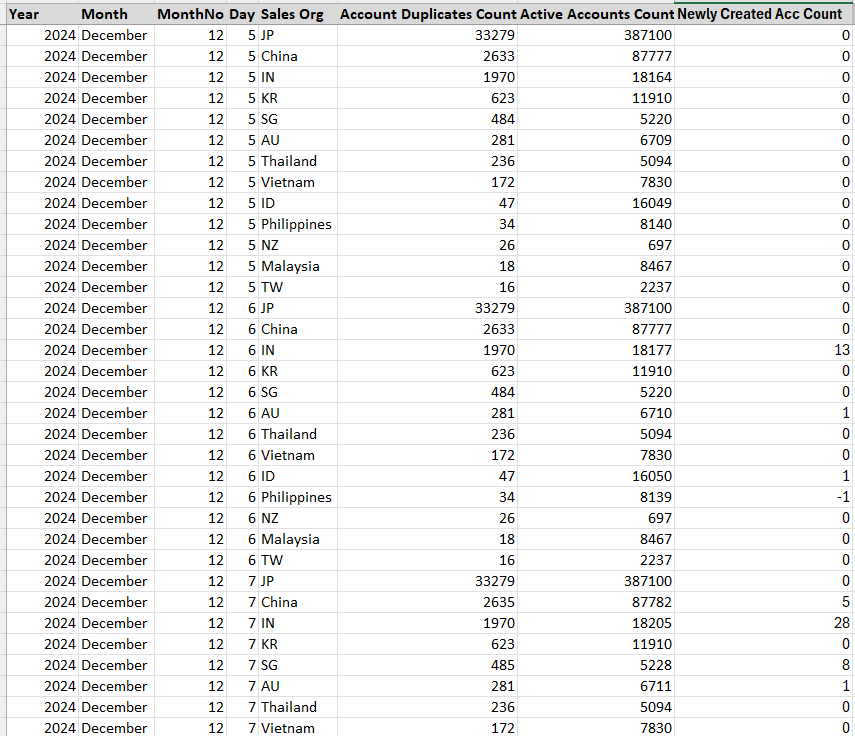
Task: Click the Active Accounts cell 18205
Action: coord(596,623)
